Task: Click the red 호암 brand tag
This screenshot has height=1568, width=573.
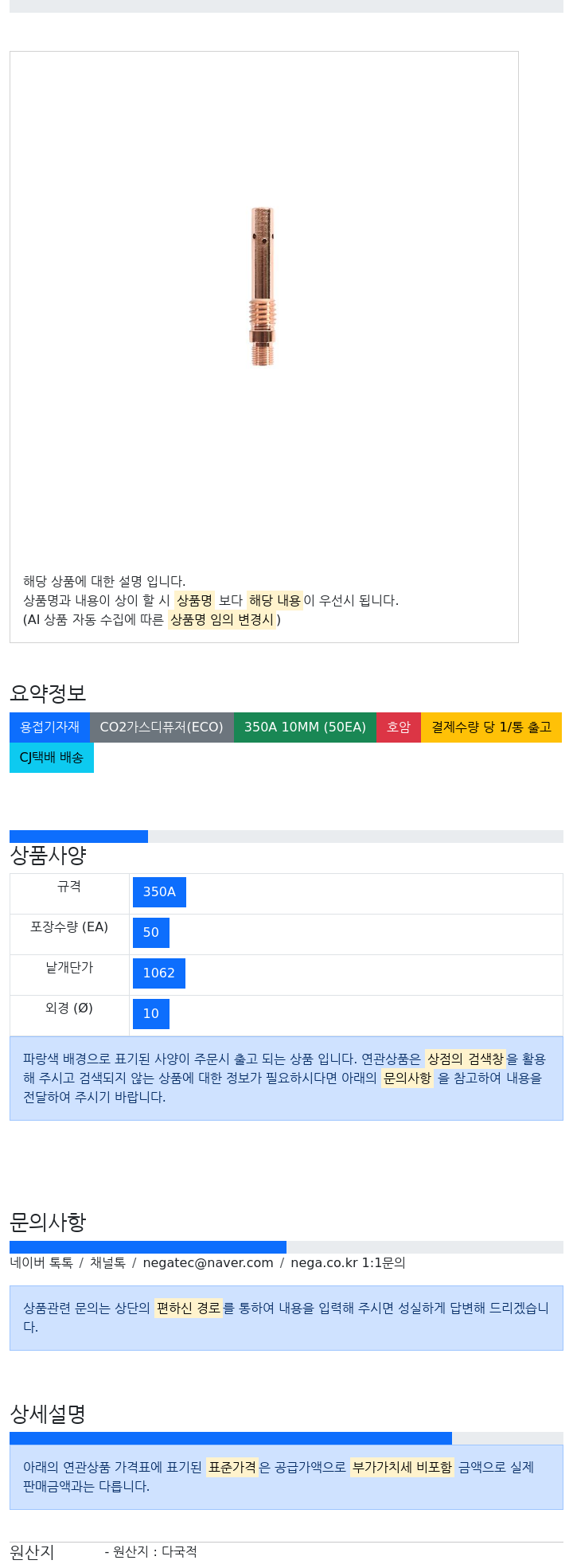Action: (399, 727)
